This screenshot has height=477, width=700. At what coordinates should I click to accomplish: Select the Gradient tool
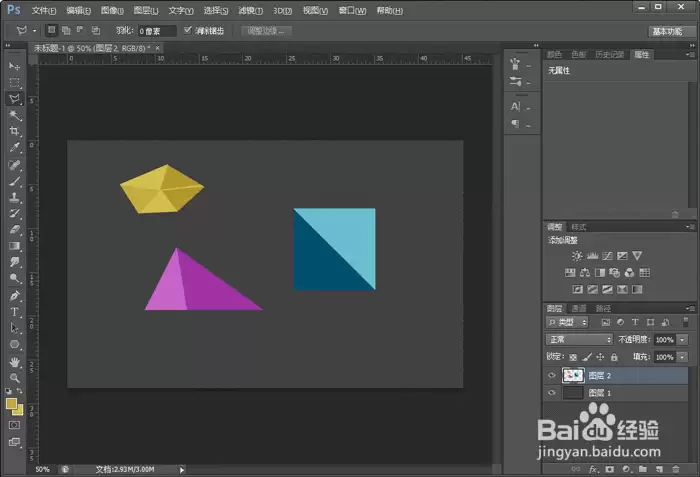[15, 246]
